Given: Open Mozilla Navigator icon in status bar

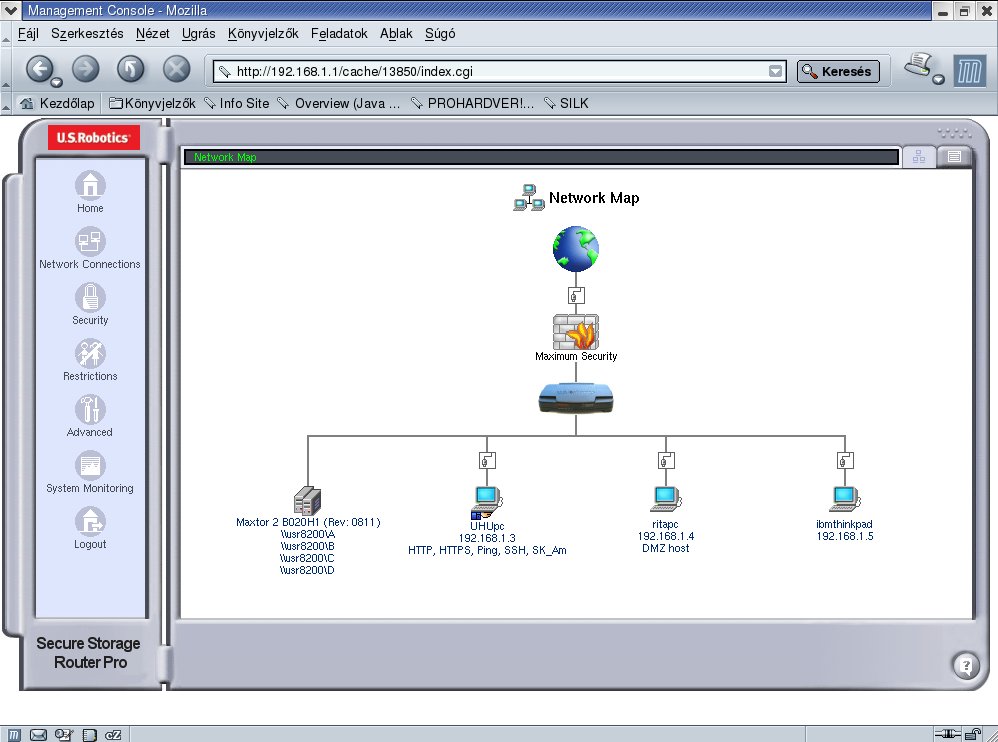Looking at the screenshot, I should tap(14, 734).
